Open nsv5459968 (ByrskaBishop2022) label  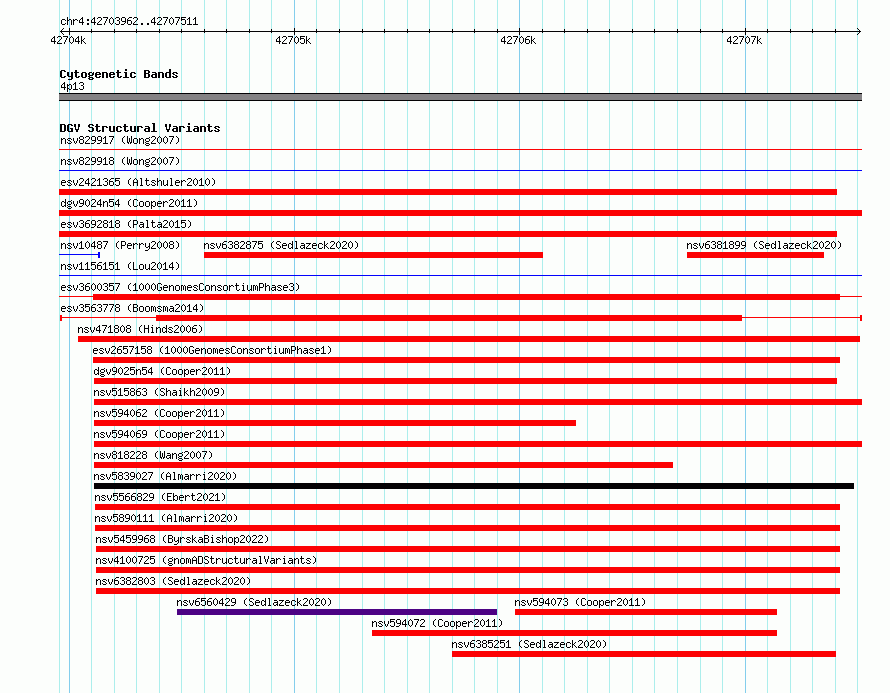click(182, 539)
